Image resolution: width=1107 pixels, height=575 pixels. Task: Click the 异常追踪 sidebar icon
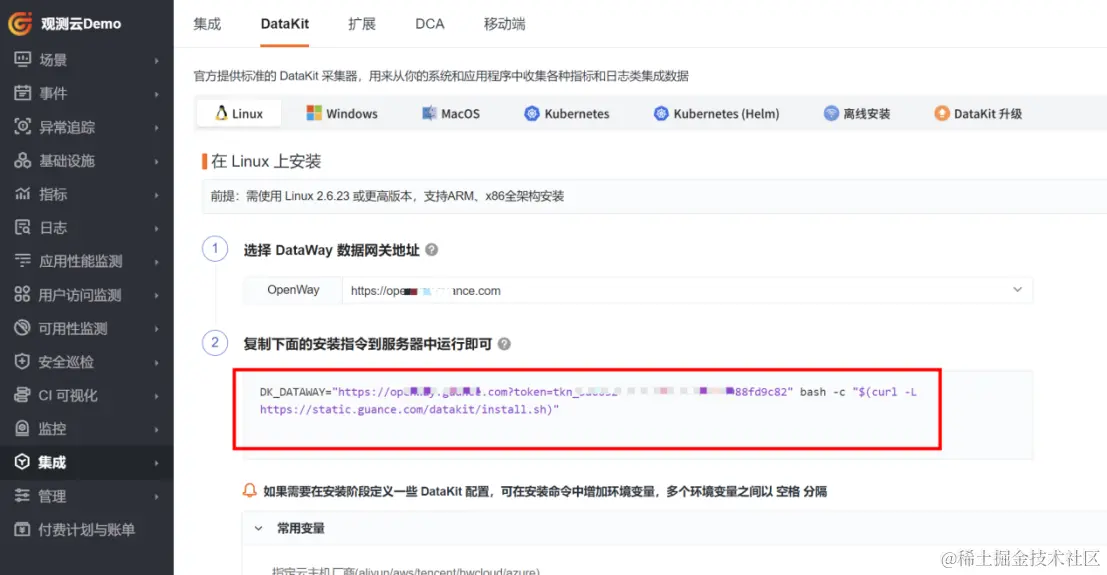23,126
